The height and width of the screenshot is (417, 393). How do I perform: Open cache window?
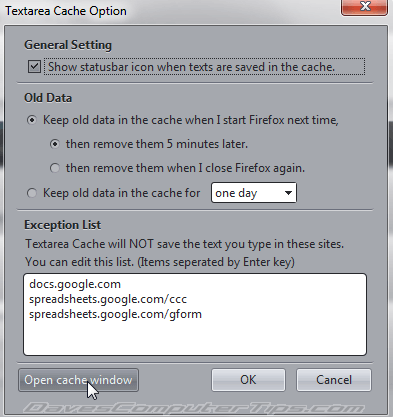click(x=78, y=380)
